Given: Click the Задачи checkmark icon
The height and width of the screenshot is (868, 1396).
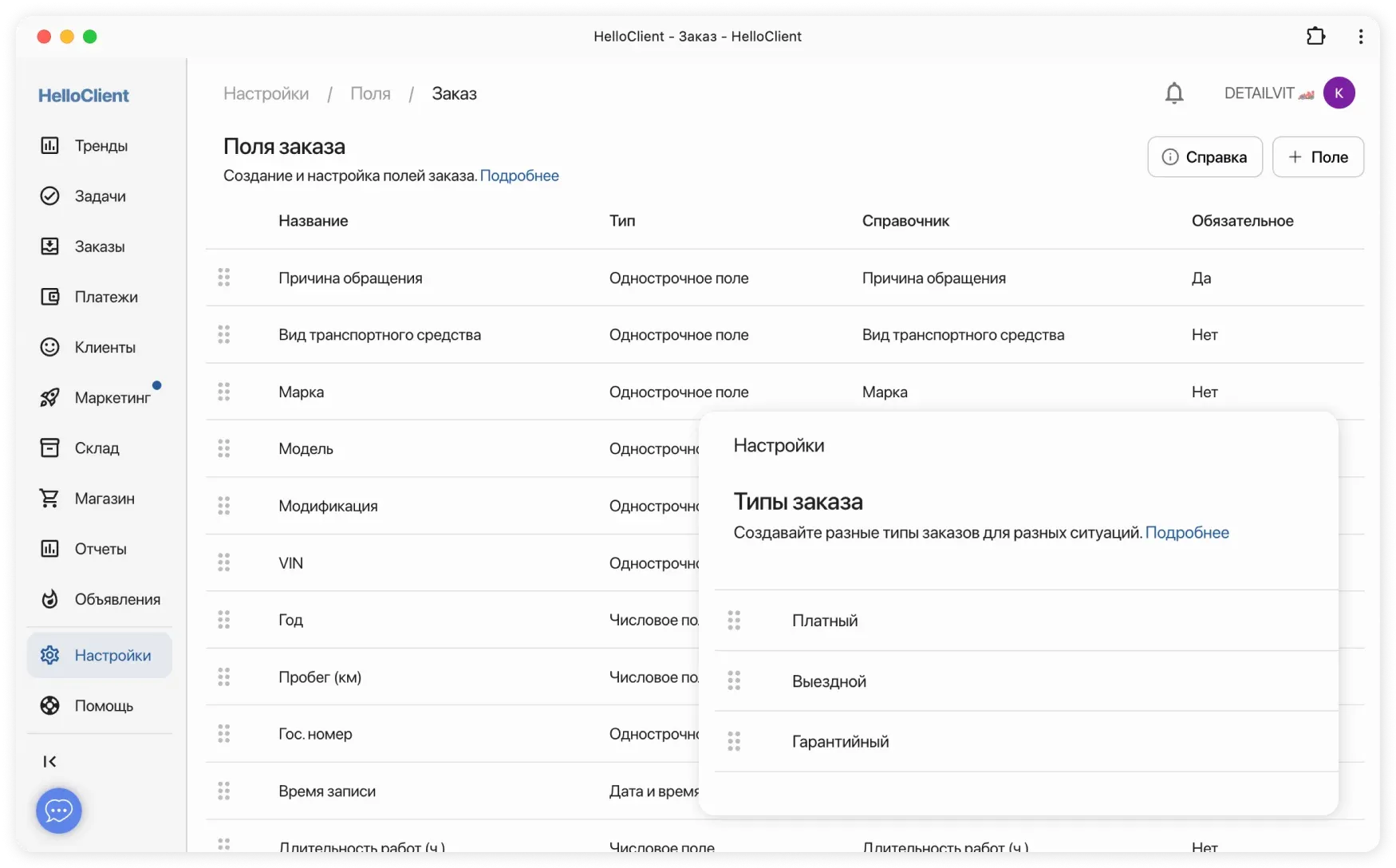Looking at the screenshot, I should (x=49, y=195).
